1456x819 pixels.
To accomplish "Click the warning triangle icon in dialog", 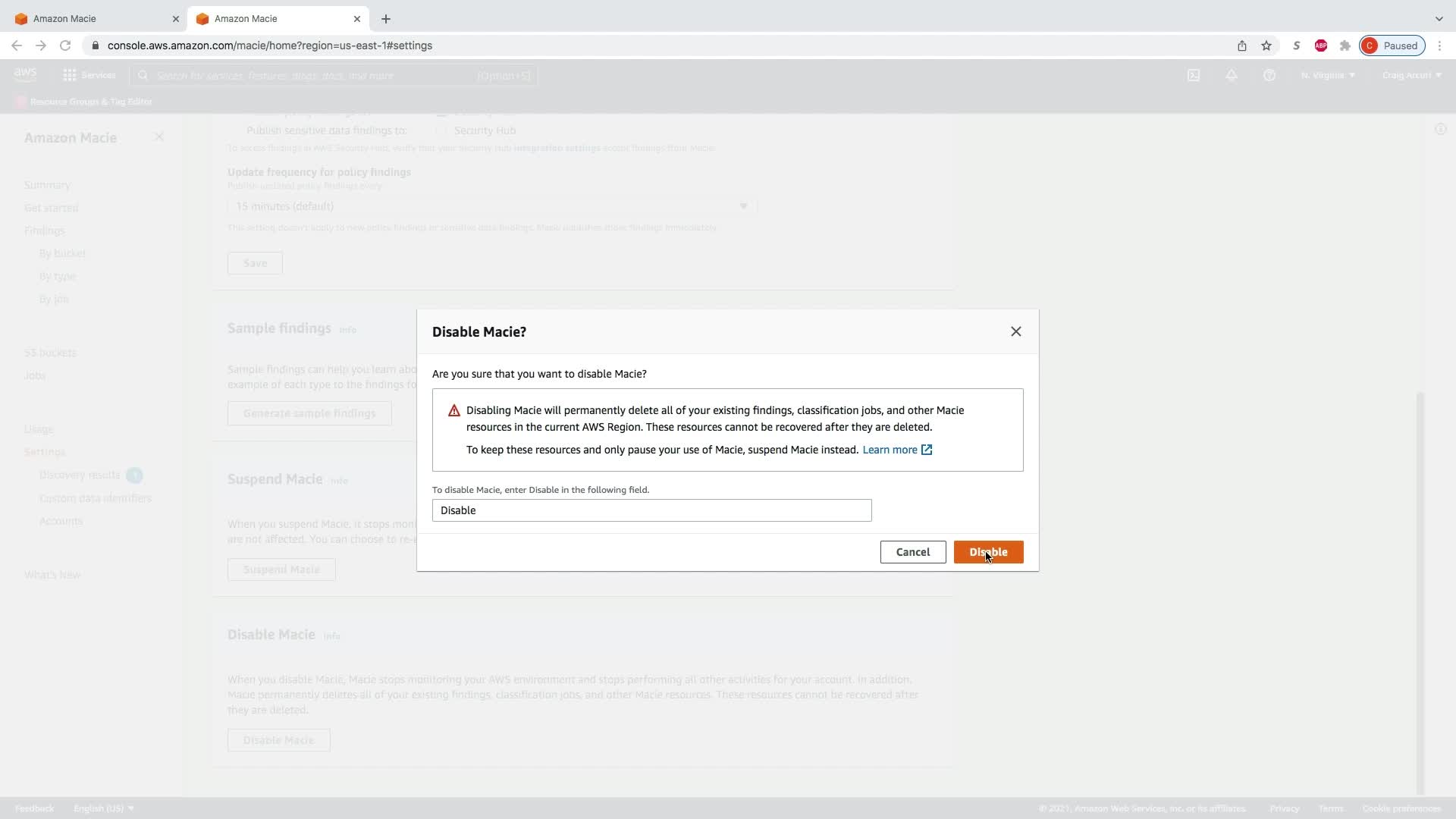I will (454, 411).
